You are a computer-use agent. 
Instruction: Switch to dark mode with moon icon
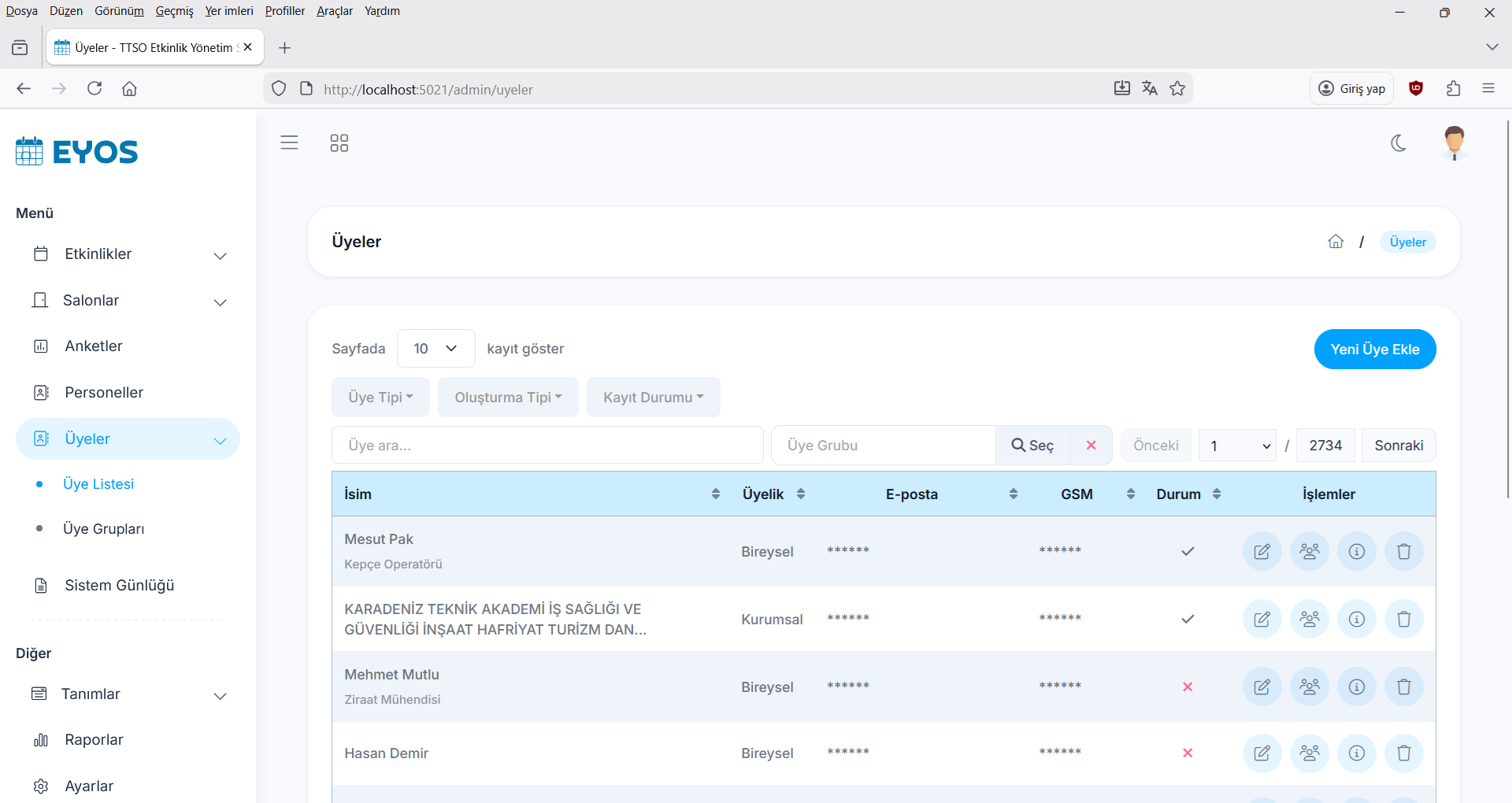click(x=1399, y=142)
